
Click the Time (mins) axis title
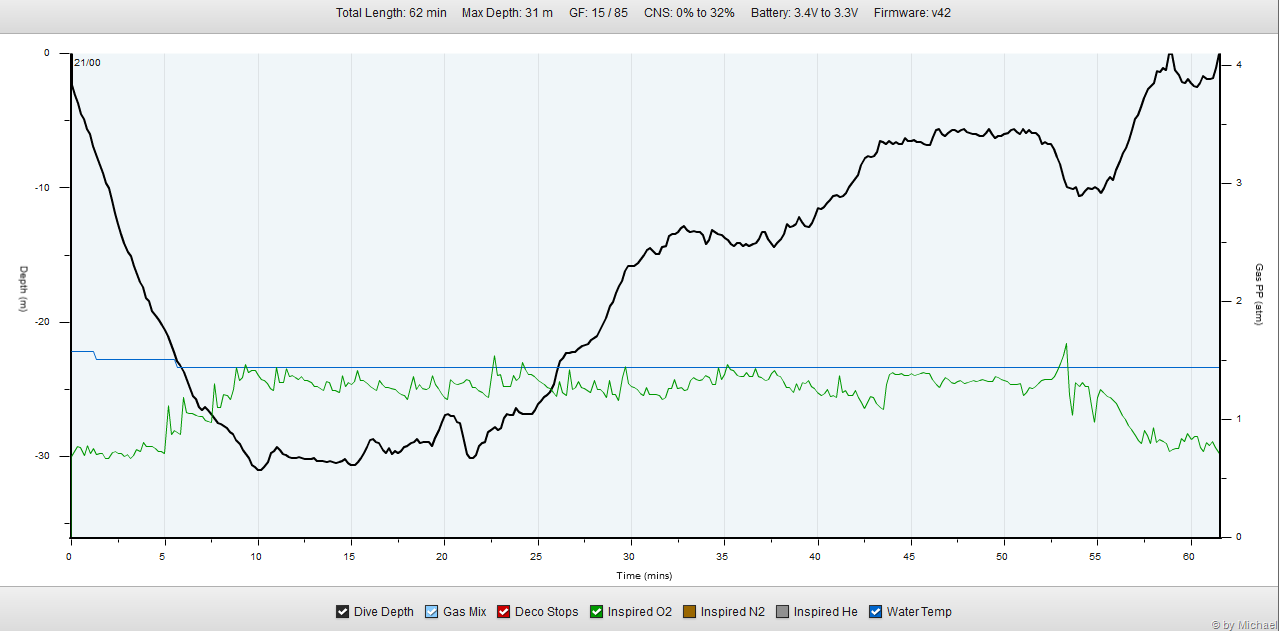[x=643, y=576]
